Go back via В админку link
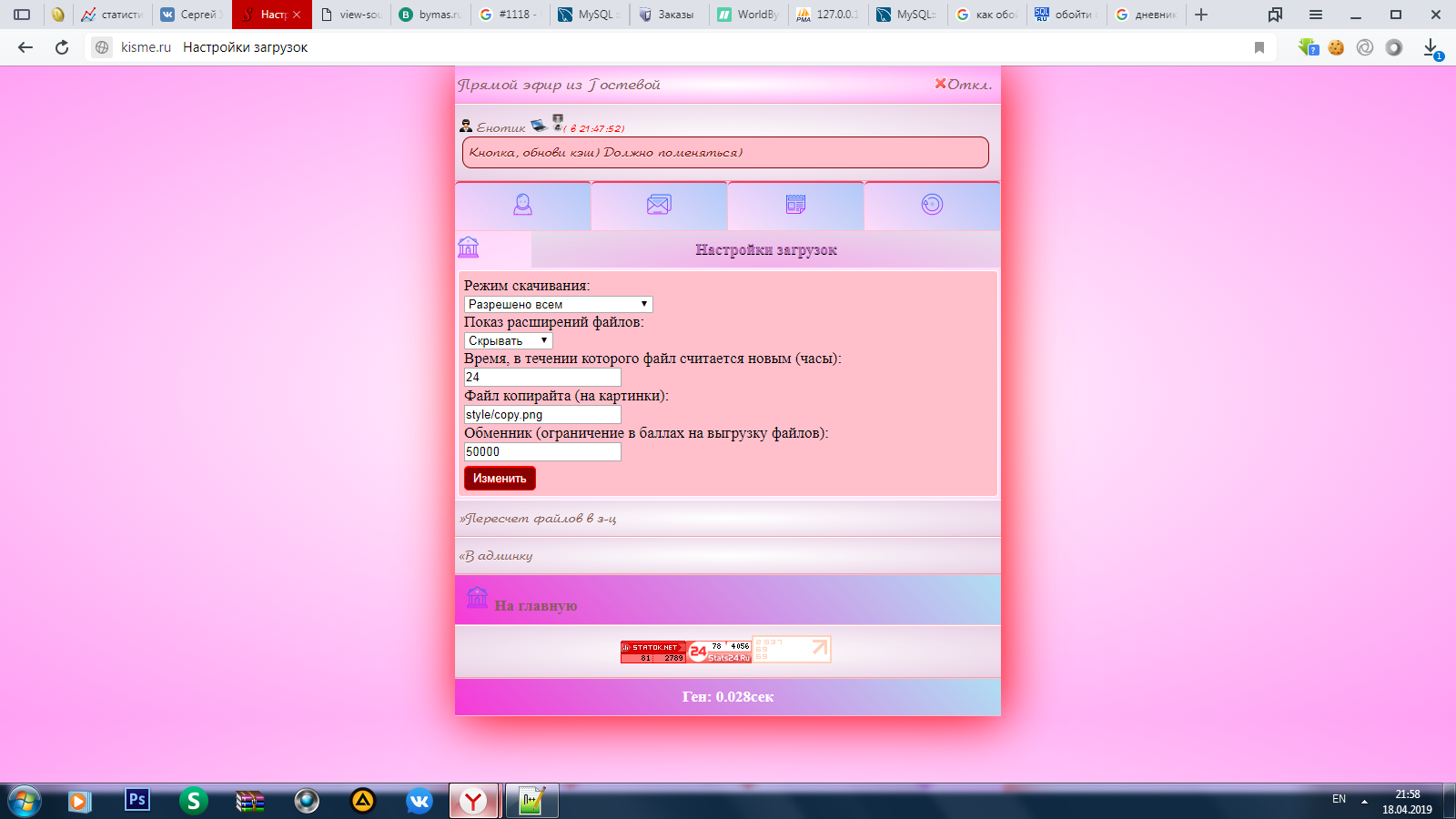Image resolution: width=1456 pixels, height=819 pixels. coord(497,556)
